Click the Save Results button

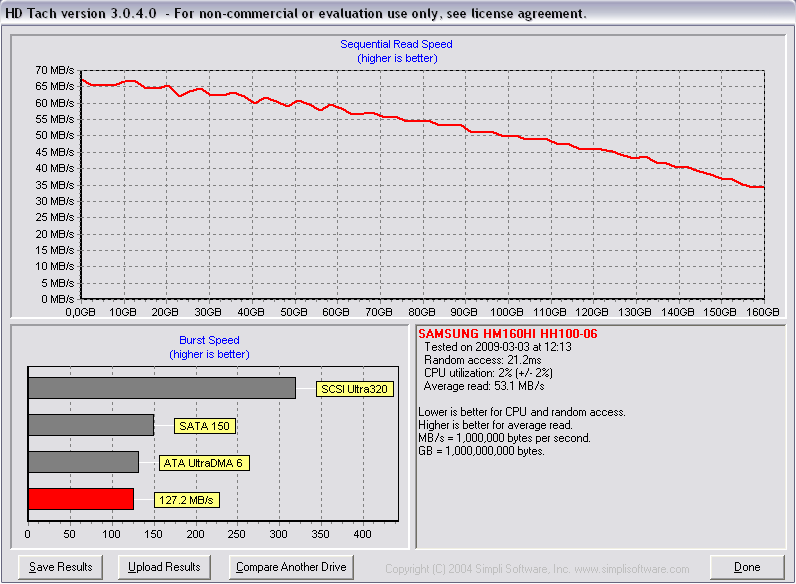[61, 567]
